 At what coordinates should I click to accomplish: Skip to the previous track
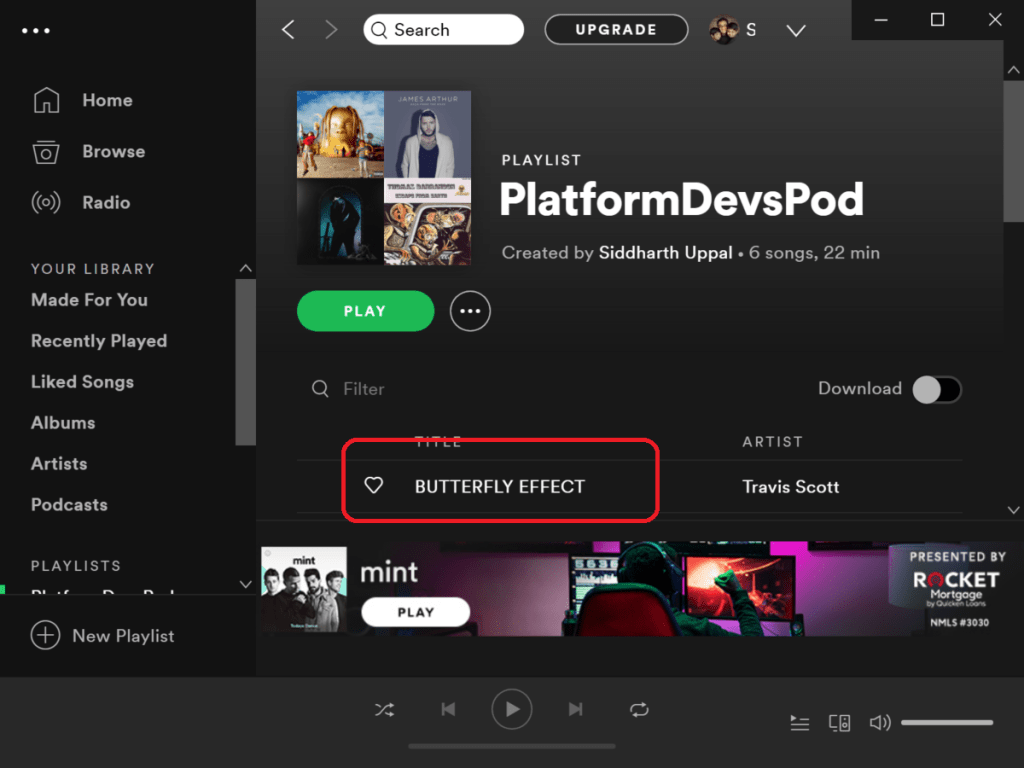(x=448, y=710)
